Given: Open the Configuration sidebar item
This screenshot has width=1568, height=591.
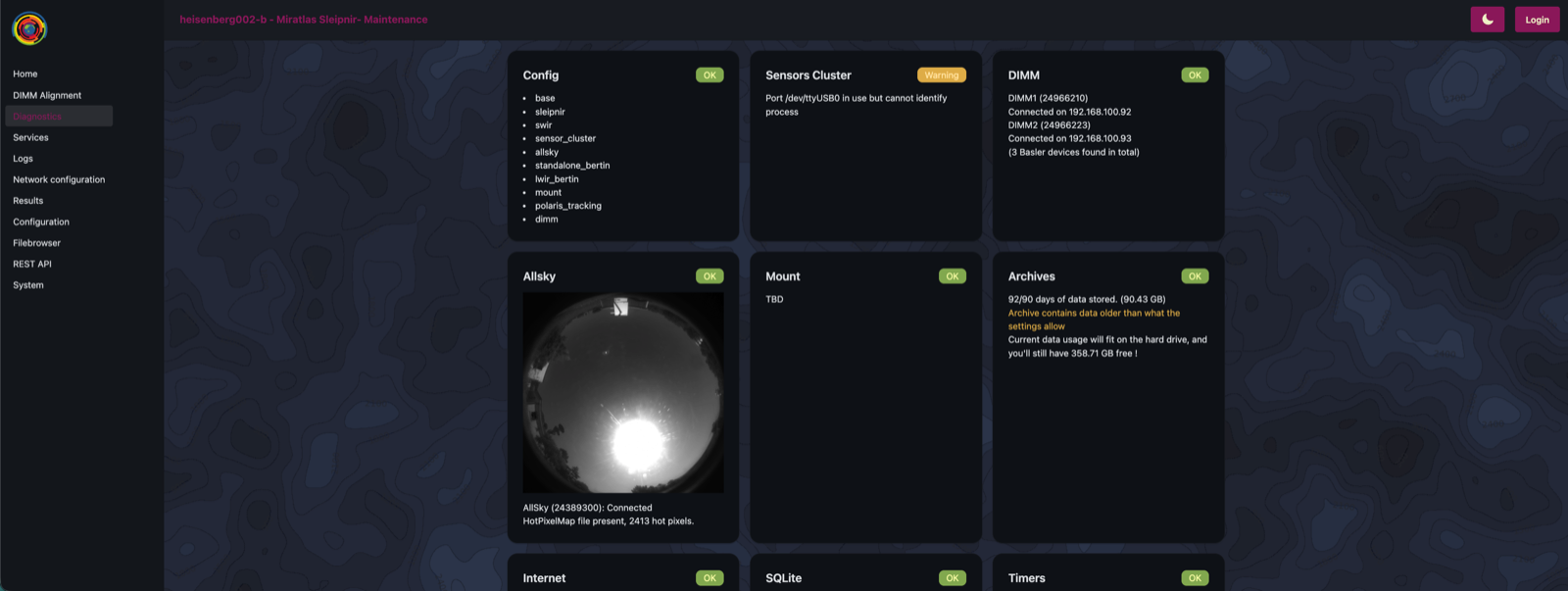Looking at the screenshot, I should tap(41, 222).
